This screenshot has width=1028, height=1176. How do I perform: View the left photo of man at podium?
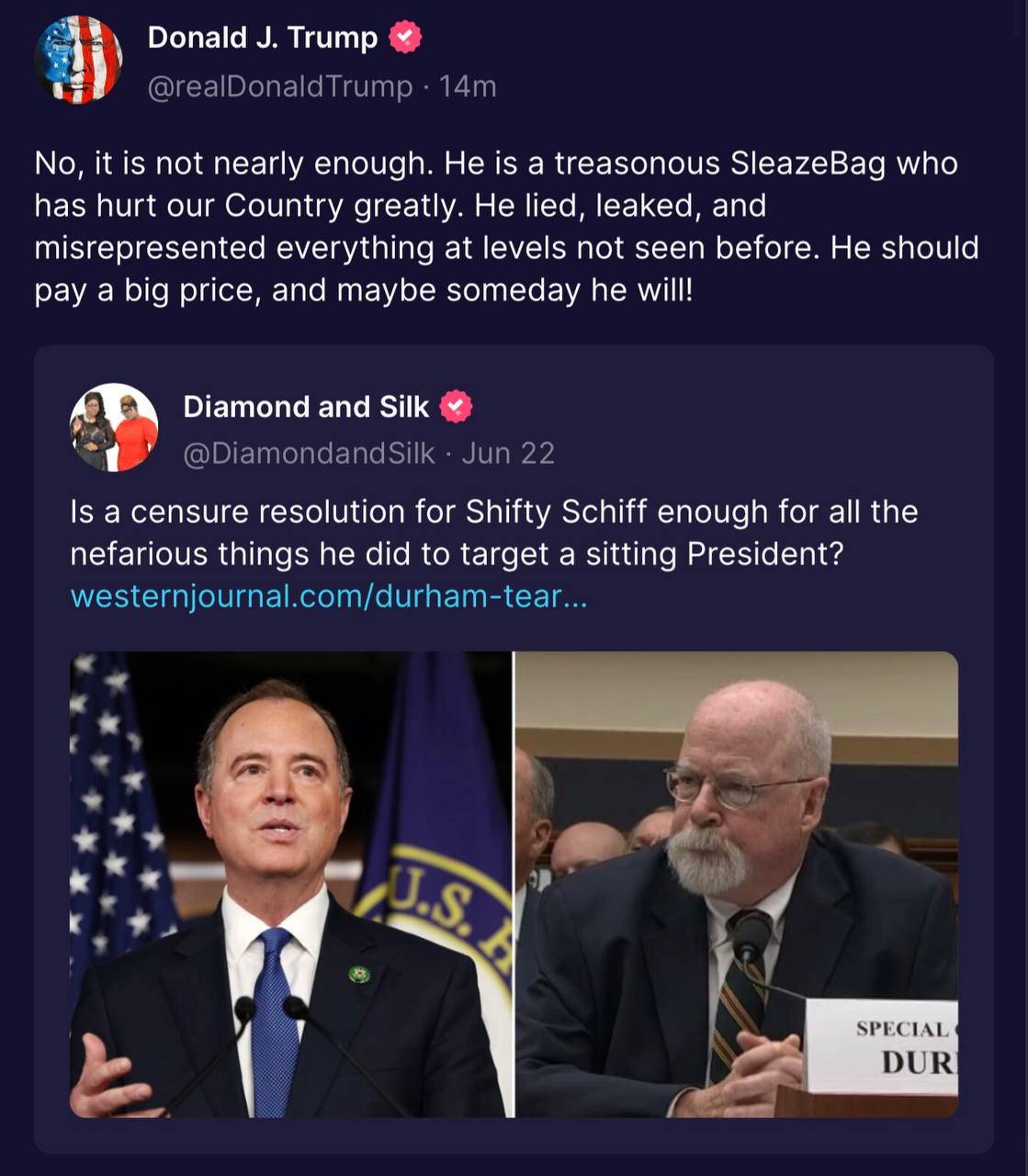coord(290,885)
